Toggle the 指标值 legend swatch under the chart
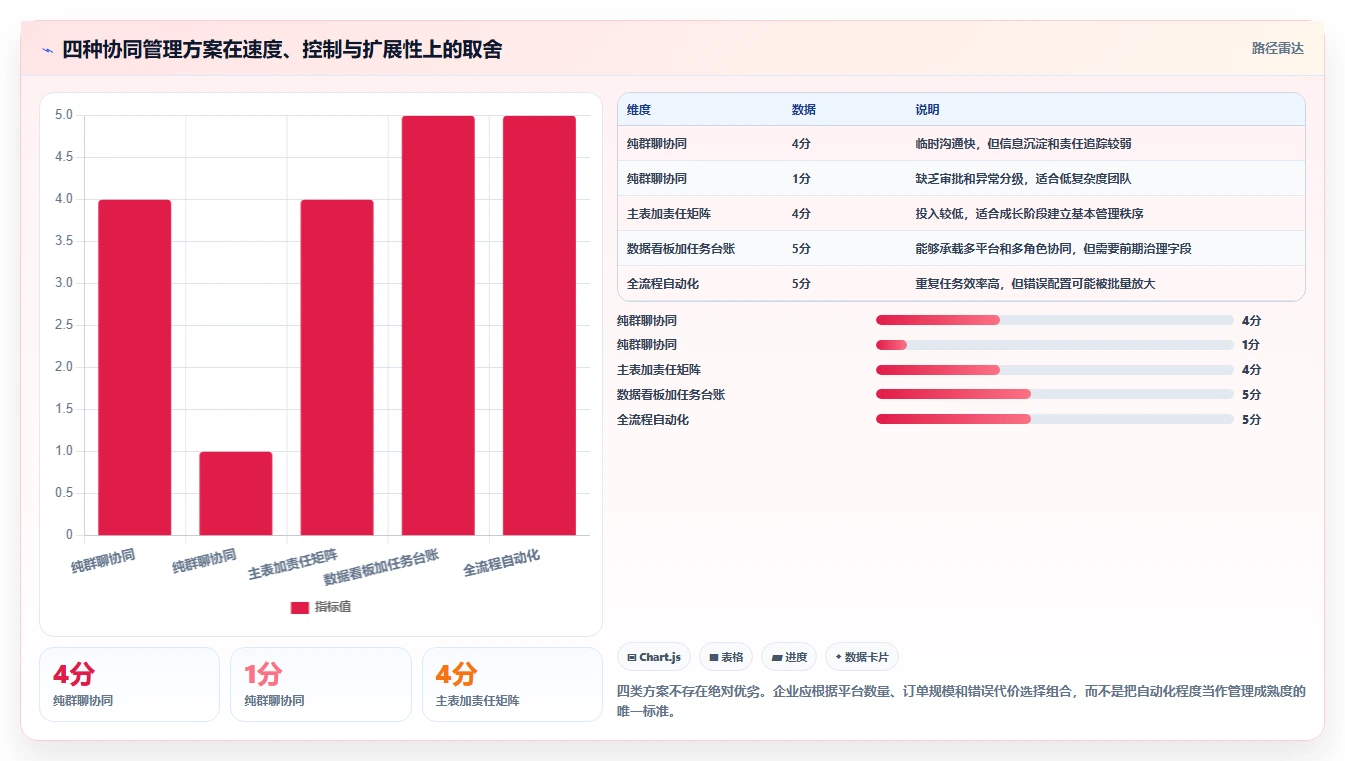 coord(300,607)
